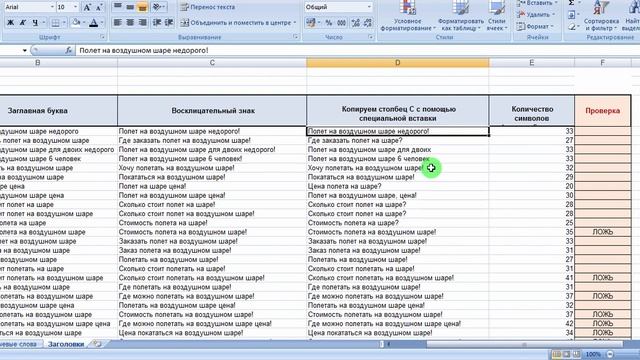Open Условное форматирование menu
This screenshot has height=360, width=640.
tap(407, 16)
